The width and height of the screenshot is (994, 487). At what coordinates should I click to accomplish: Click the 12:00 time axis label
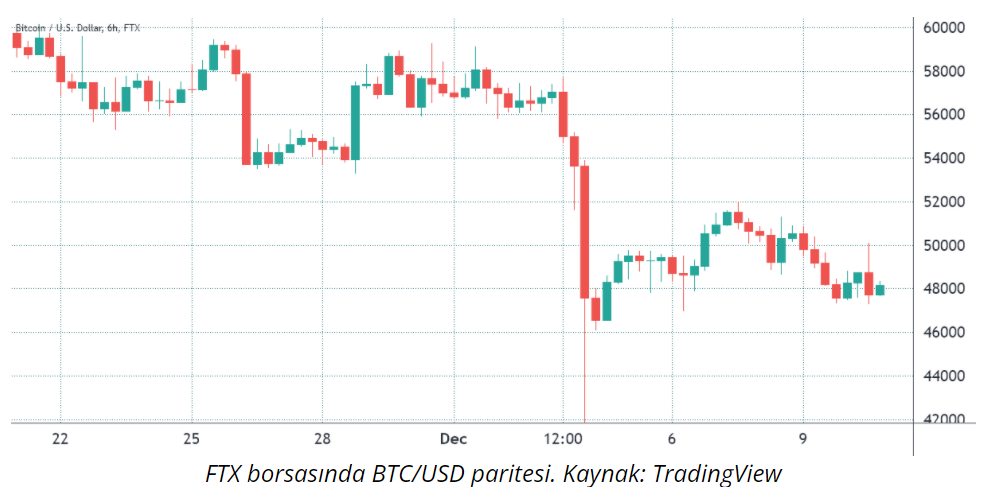coord(564,439)
